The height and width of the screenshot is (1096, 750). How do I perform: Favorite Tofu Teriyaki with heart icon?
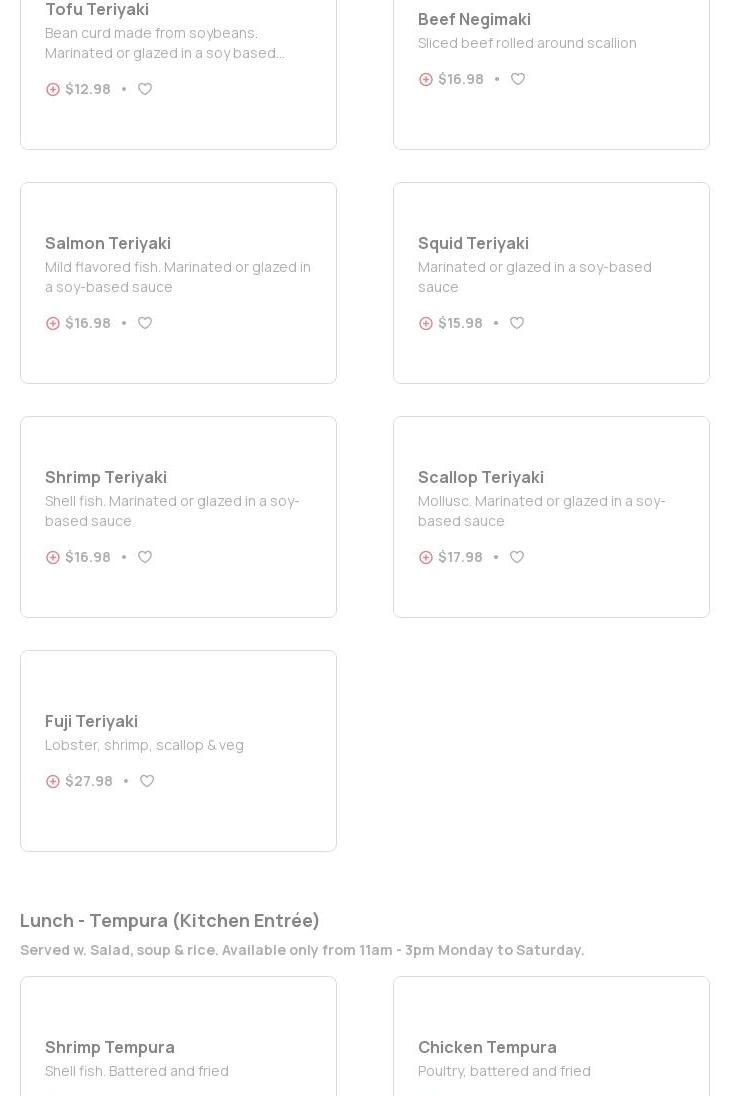pyautogui.click(x=145, y=89)
